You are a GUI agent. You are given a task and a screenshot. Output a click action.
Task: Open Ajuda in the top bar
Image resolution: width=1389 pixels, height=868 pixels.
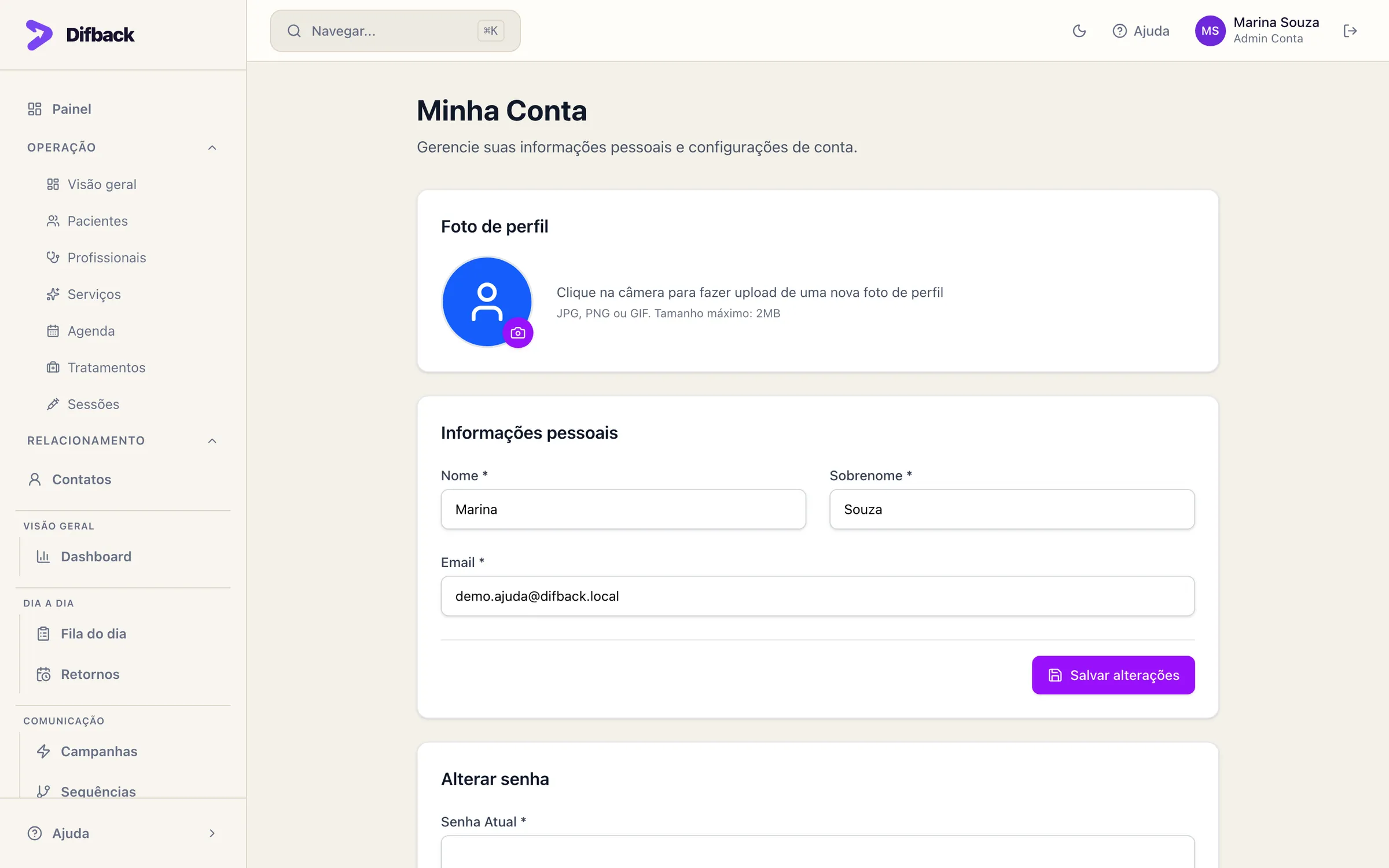(x=1141, y=31)
